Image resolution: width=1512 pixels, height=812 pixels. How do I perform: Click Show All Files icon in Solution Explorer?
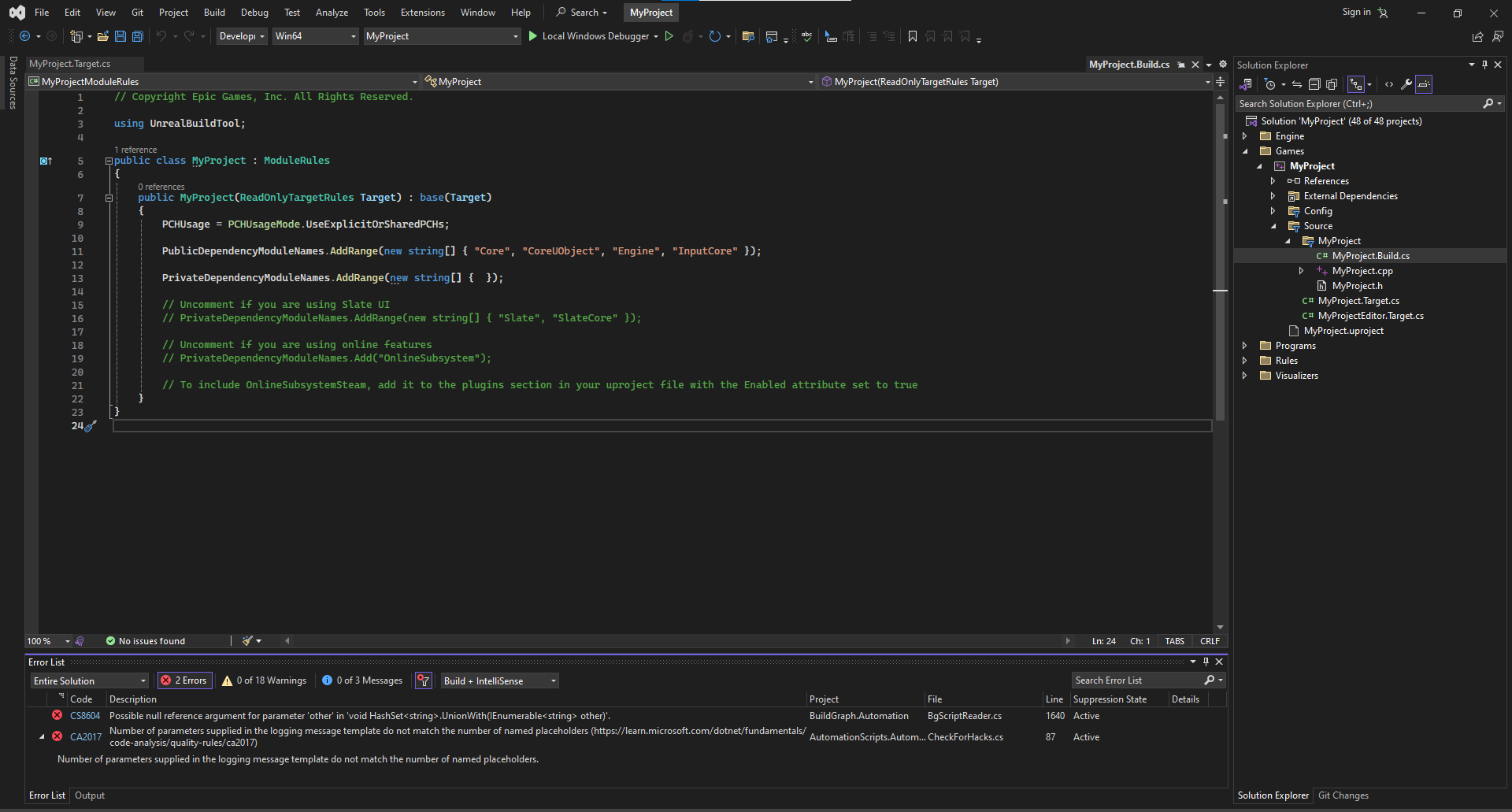click(1332, 84)
